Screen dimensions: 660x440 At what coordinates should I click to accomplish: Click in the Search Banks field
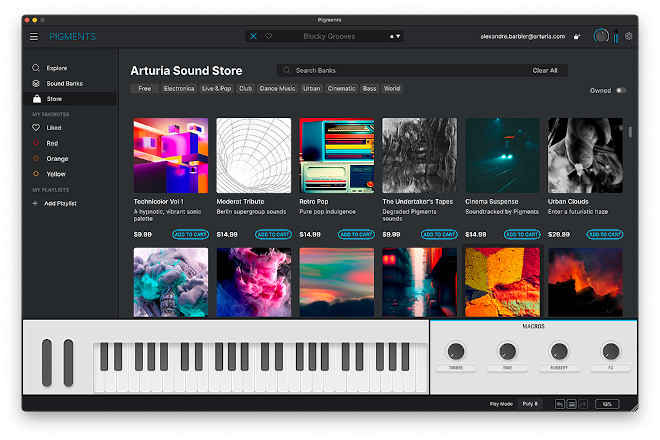coord(422,70)
